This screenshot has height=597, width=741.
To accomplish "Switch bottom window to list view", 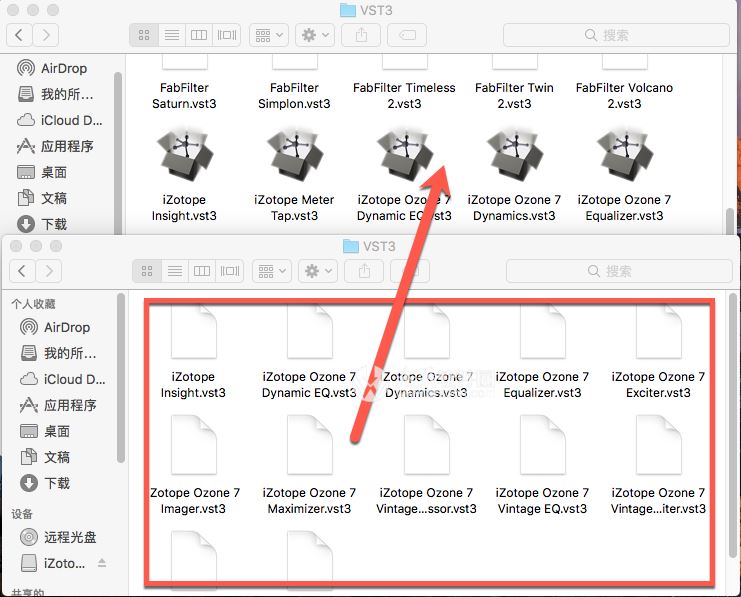I will (x=175, y=271).
